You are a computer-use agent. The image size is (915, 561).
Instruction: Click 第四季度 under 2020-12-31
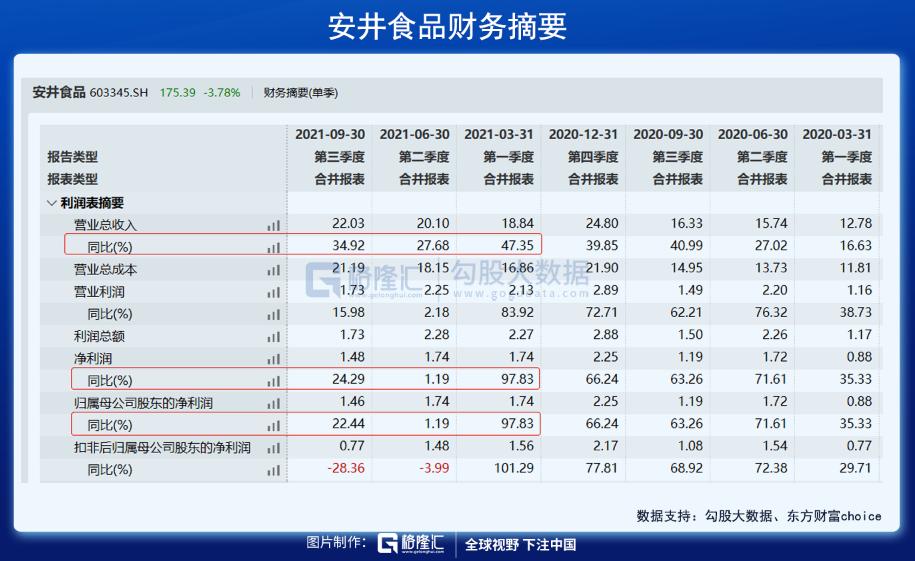593,157
